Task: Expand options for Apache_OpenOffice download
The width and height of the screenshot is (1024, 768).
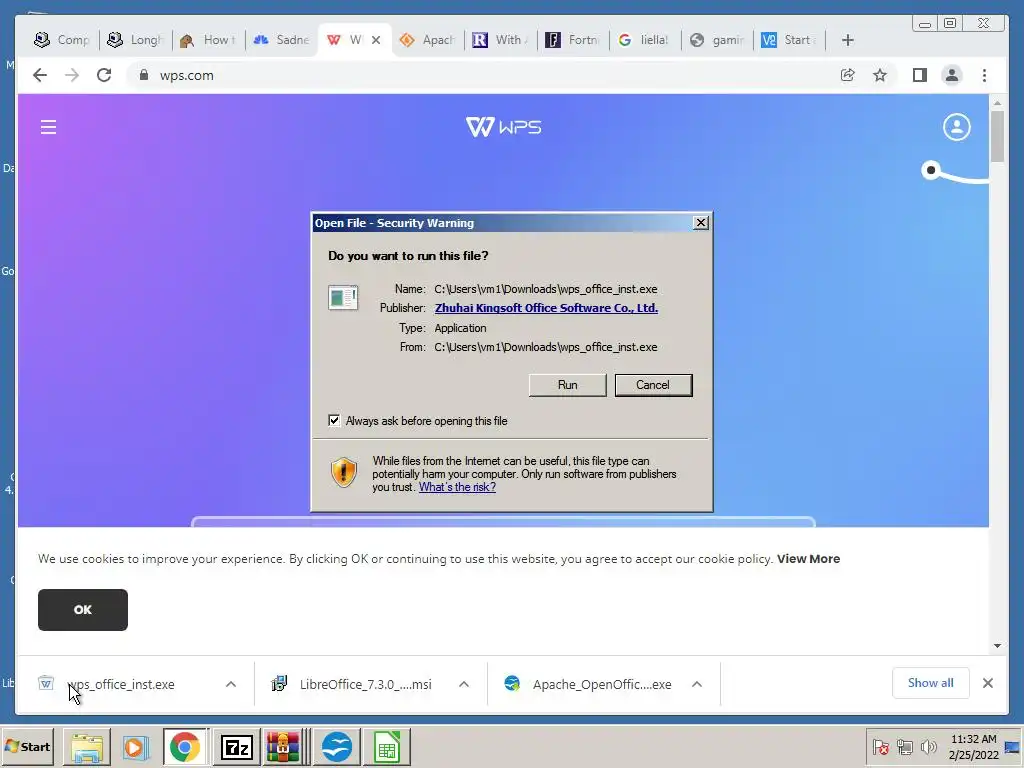Action: (697, 684)
